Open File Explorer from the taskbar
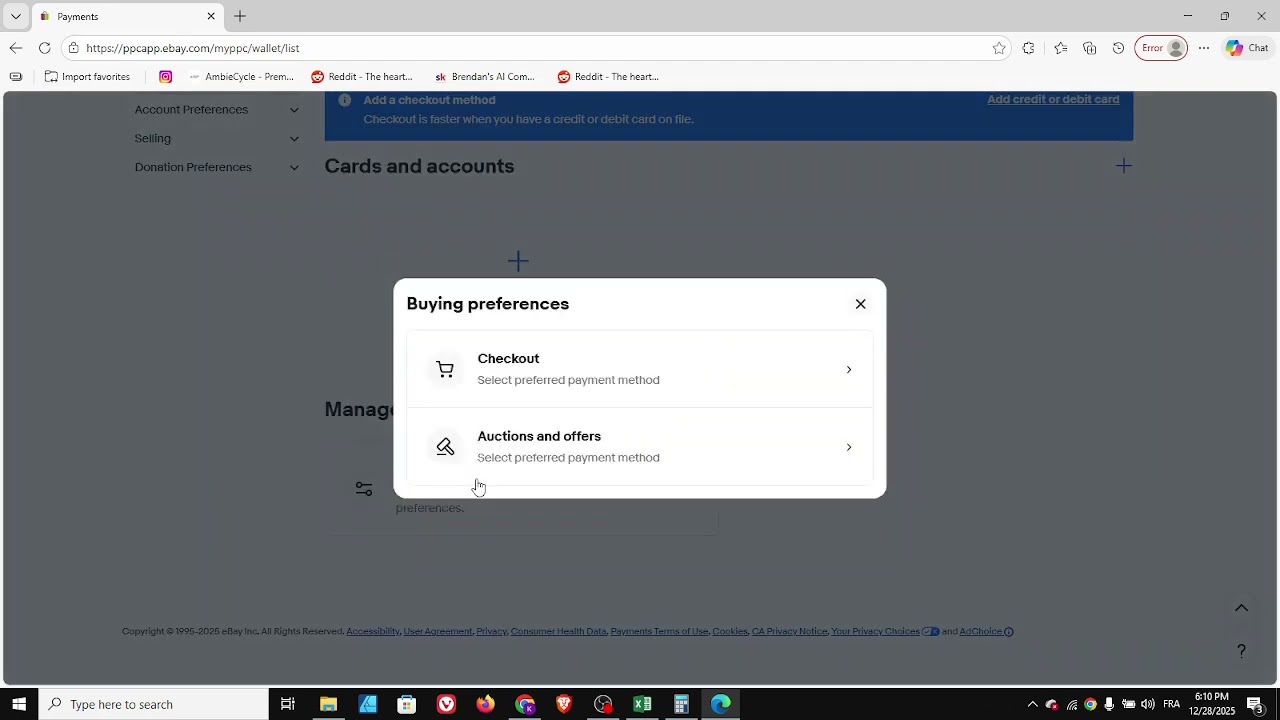This screenshot has height=720, width=1280. pyautogui.click(x=328, y=704)
